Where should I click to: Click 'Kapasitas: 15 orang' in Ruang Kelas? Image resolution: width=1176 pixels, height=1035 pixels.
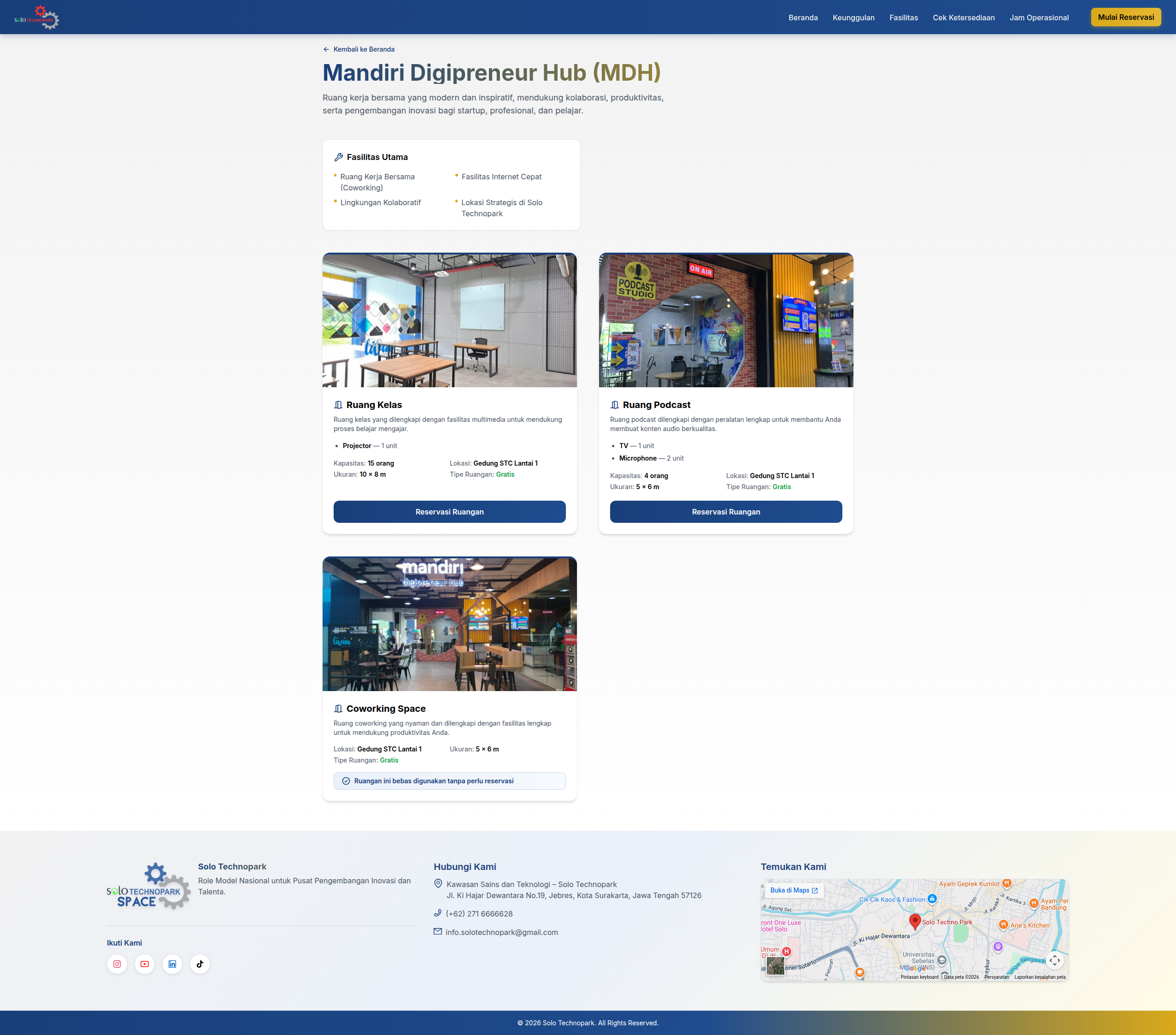pos(364,463)
